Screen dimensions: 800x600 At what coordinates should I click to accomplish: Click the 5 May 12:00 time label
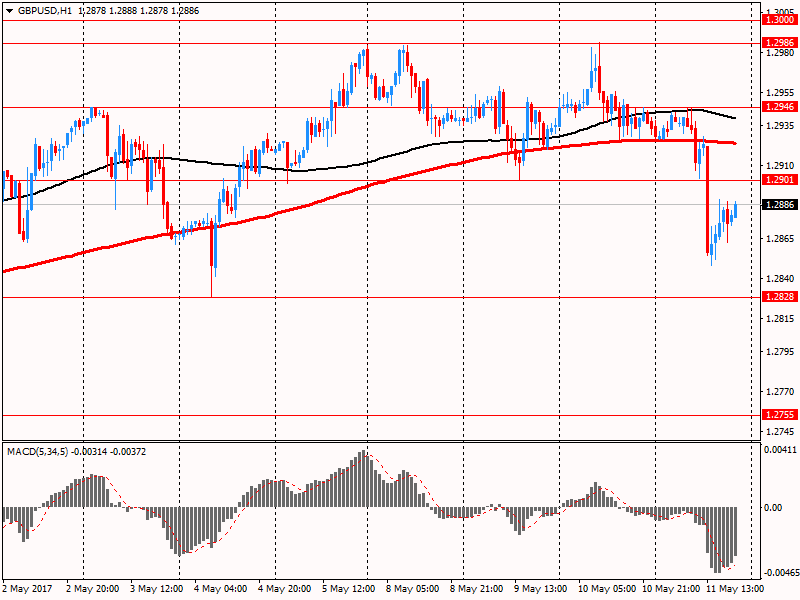point(348,589)
